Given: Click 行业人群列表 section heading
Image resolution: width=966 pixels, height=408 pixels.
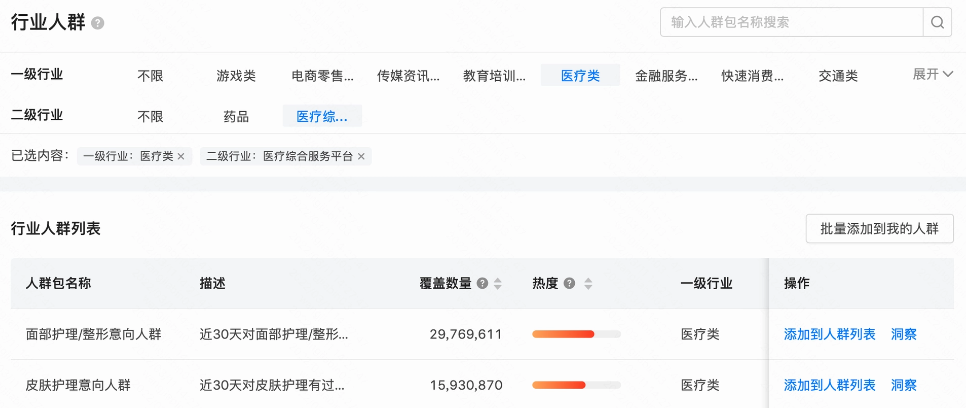Looking at the screenshot, I should click(x=56, y=229).
